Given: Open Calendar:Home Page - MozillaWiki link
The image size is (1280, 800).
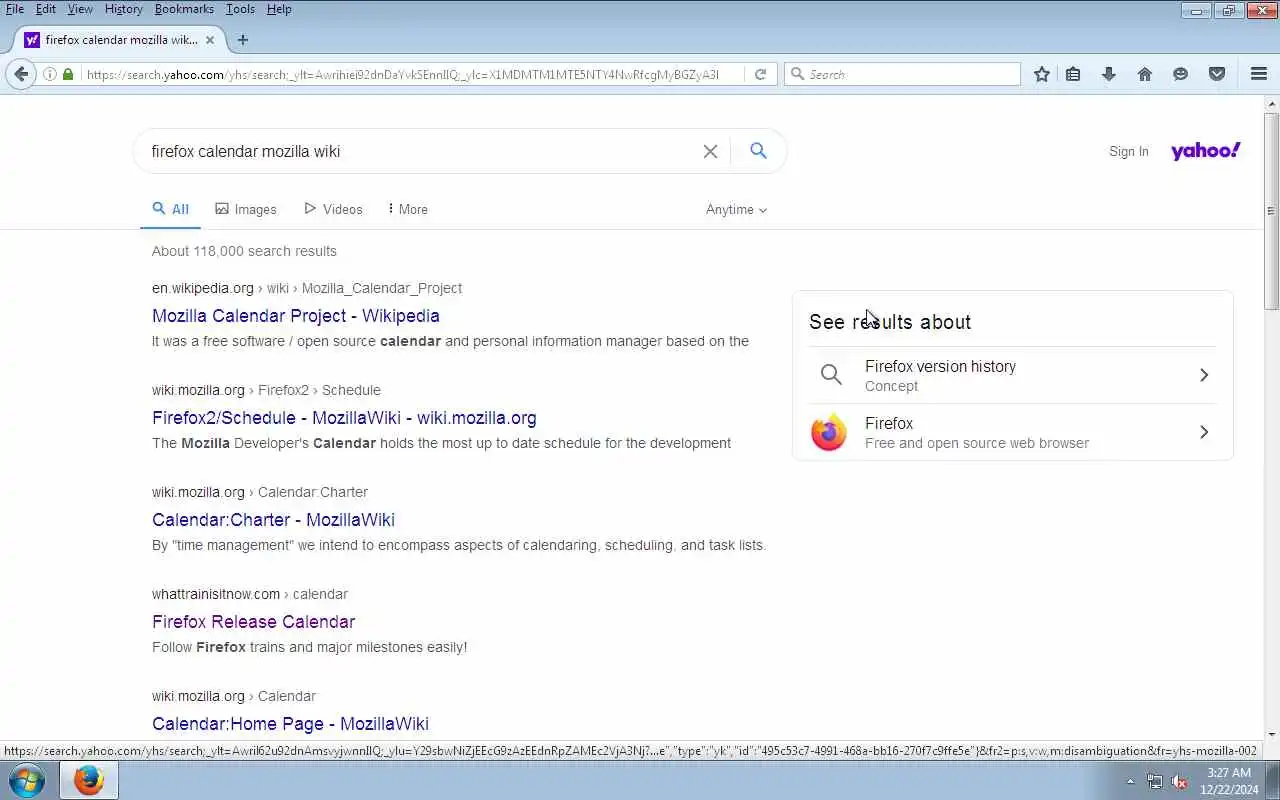Looking at the screenshot, I should [290, 724].
